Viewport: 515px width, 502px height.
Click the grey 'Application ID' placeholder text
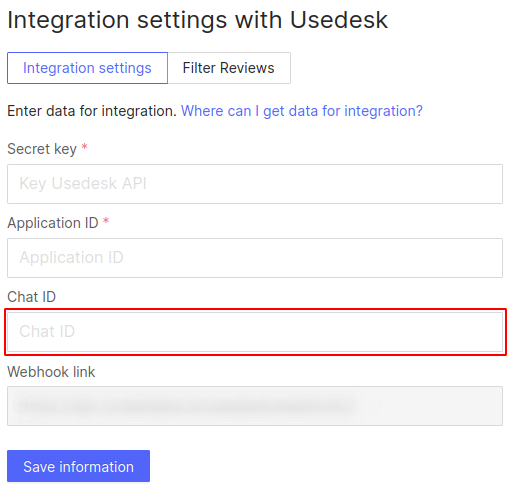tap(71, 257)
